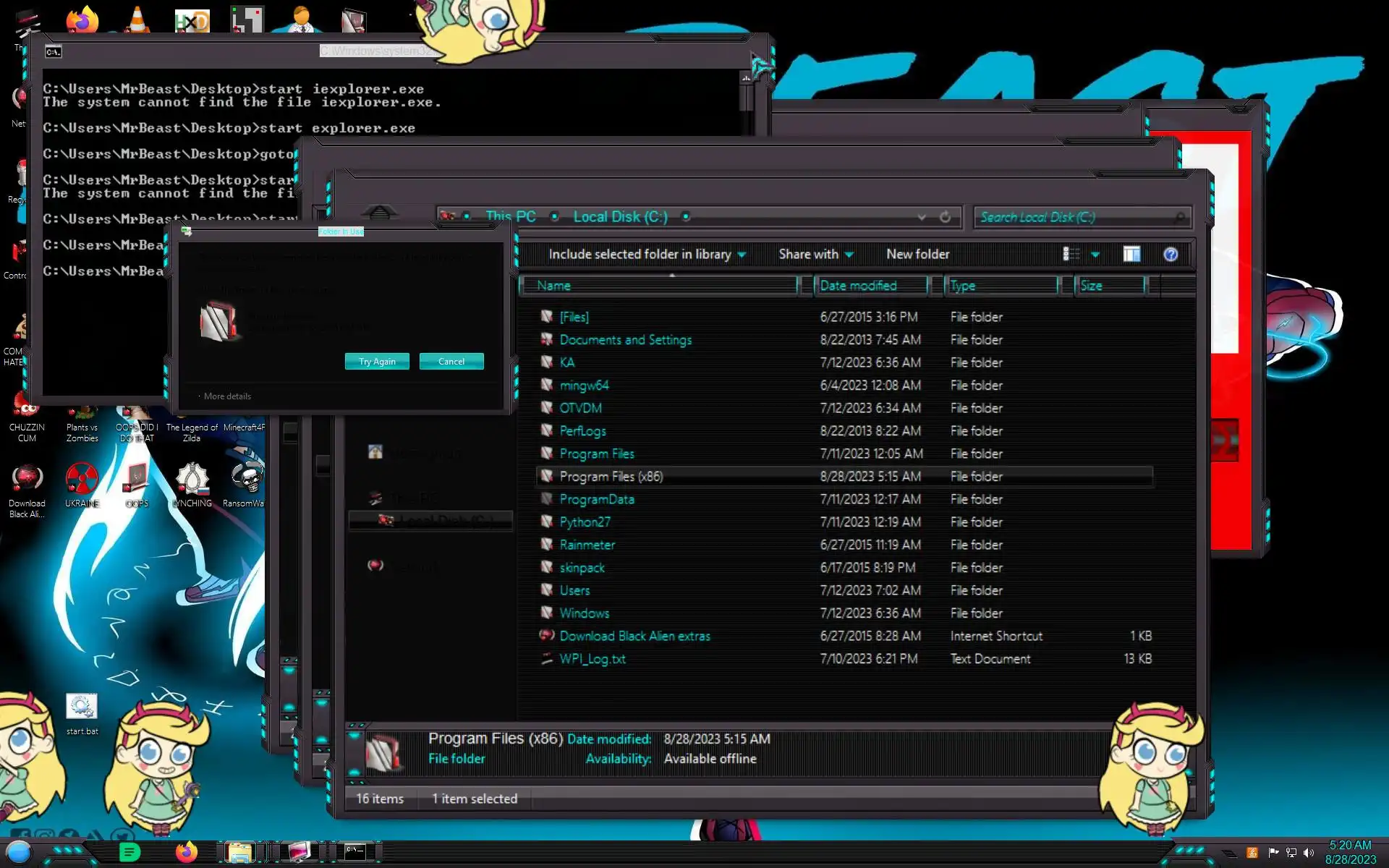Open the Windows folder in the file list
Viewport: 1389px width, 868px height.
[584, 613]
